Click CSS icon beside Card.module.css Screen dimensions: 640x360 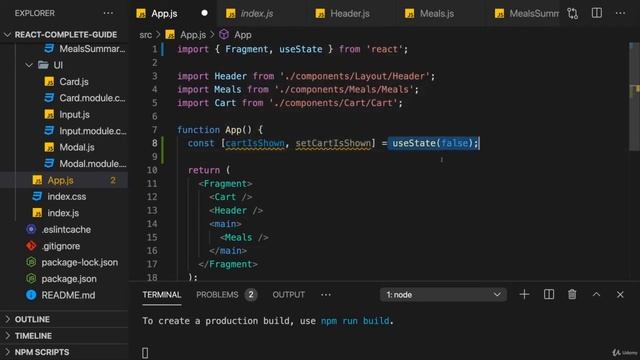pos(49,98)
